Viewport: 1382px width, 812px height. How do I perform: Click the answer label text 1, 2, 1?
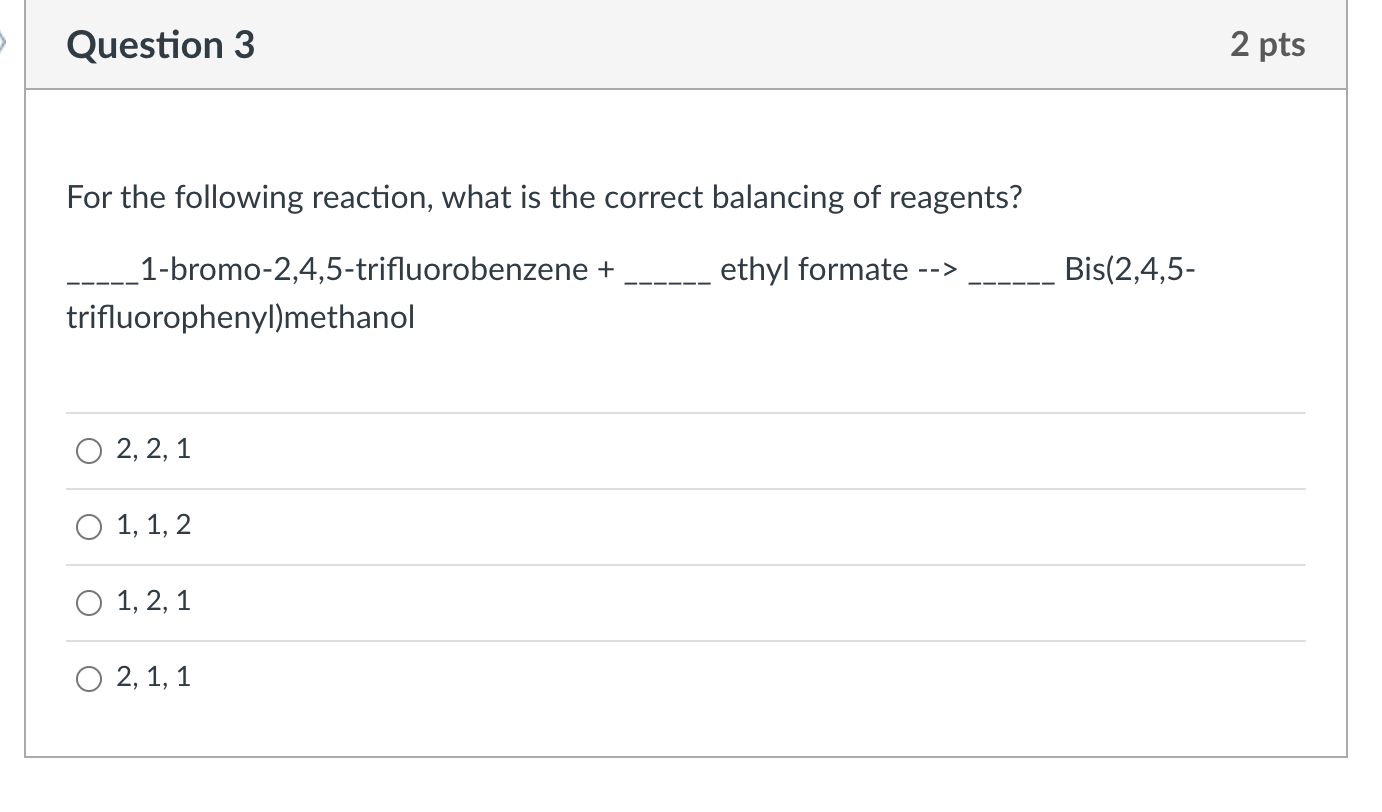tap(153, 600)
